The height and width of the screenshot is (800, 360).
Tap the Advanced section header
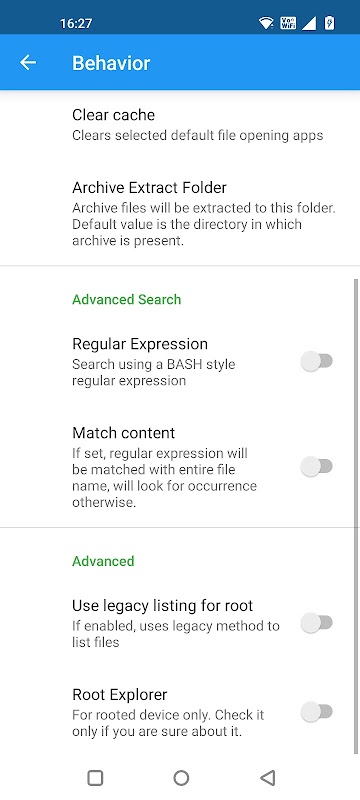[x=103, y=561]
